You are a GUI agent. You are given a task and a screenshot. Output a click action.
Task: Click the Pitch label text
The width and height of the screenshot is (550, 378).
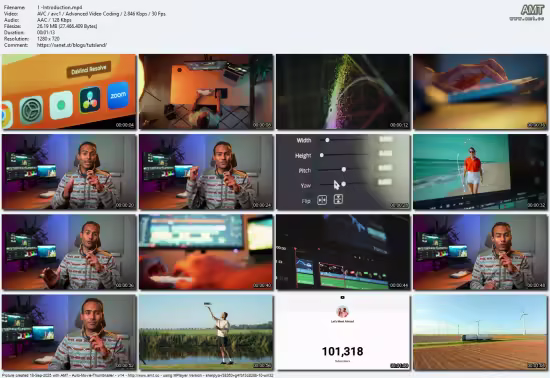pos(304,171)
